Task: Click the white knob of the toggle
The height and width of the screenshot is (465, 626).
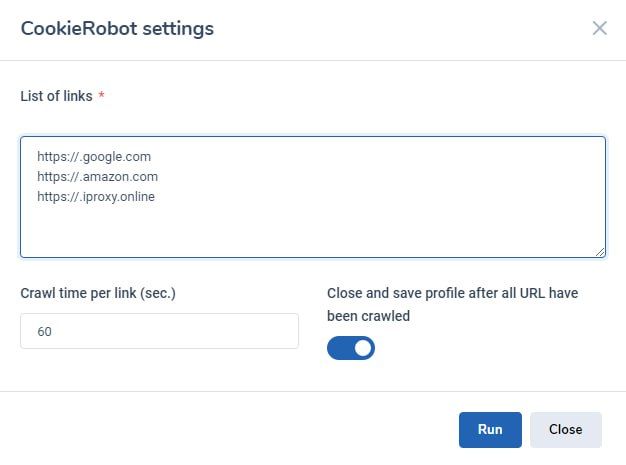Action: pos(362,348)
